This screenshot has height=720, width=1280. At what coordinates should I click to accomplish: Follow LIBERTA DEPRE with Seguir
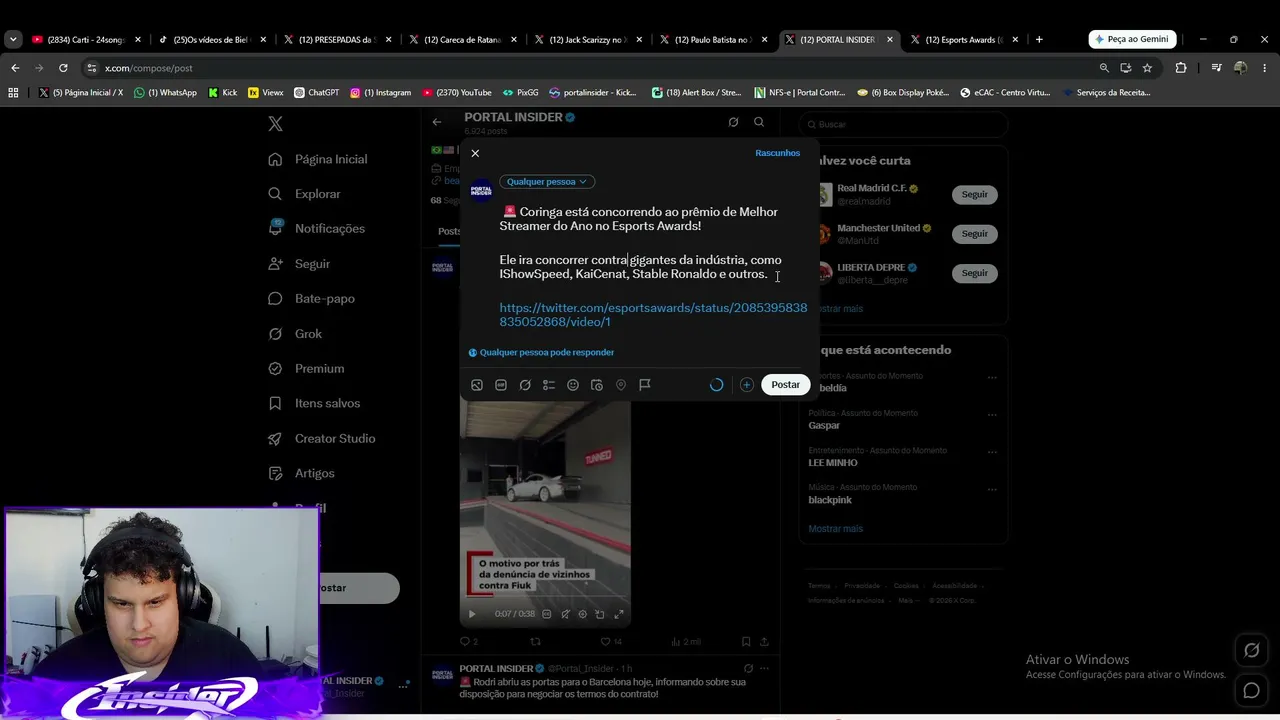click(x=974, y=273)
